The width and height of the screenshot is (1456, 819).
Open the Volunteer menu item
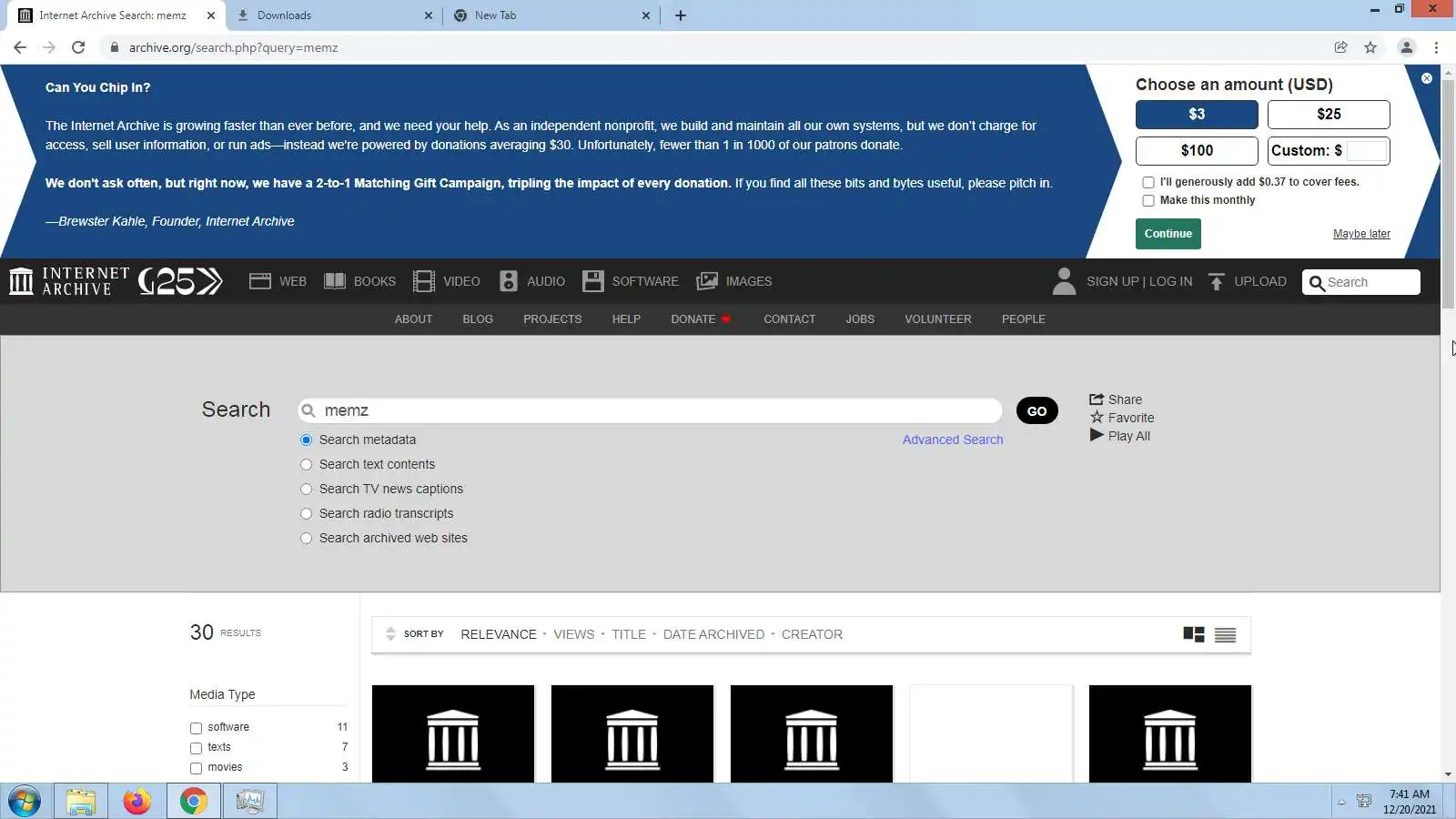pos(938,319)
